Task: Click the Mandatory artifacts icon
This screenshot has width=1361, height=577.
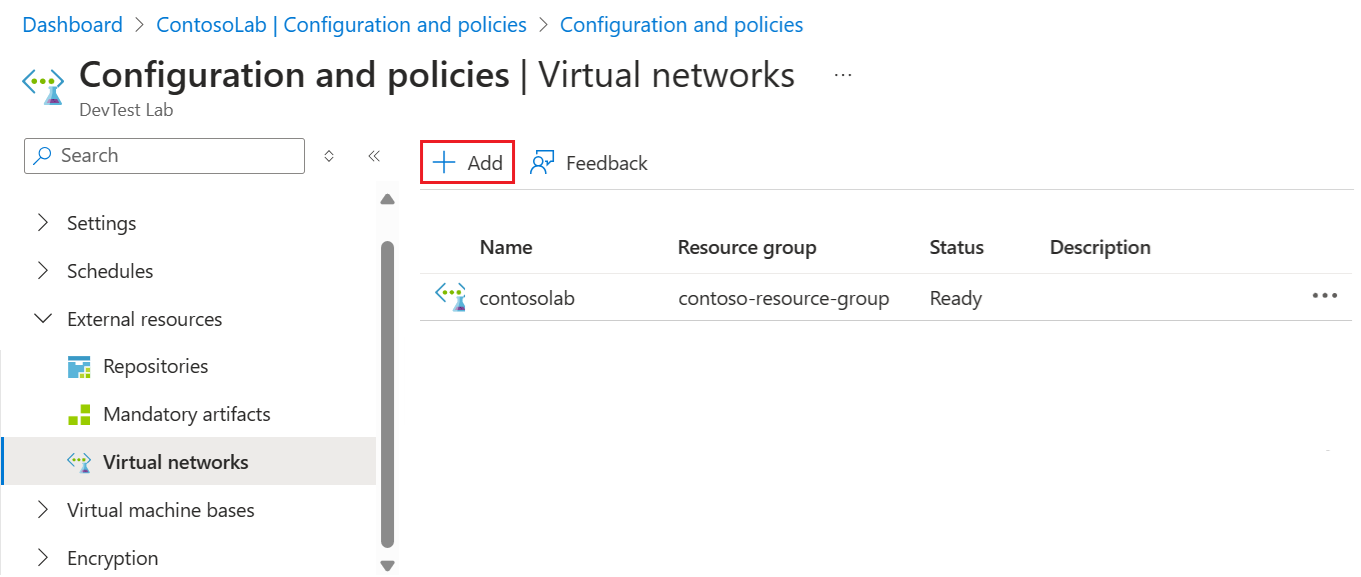Action: [79, 414]
